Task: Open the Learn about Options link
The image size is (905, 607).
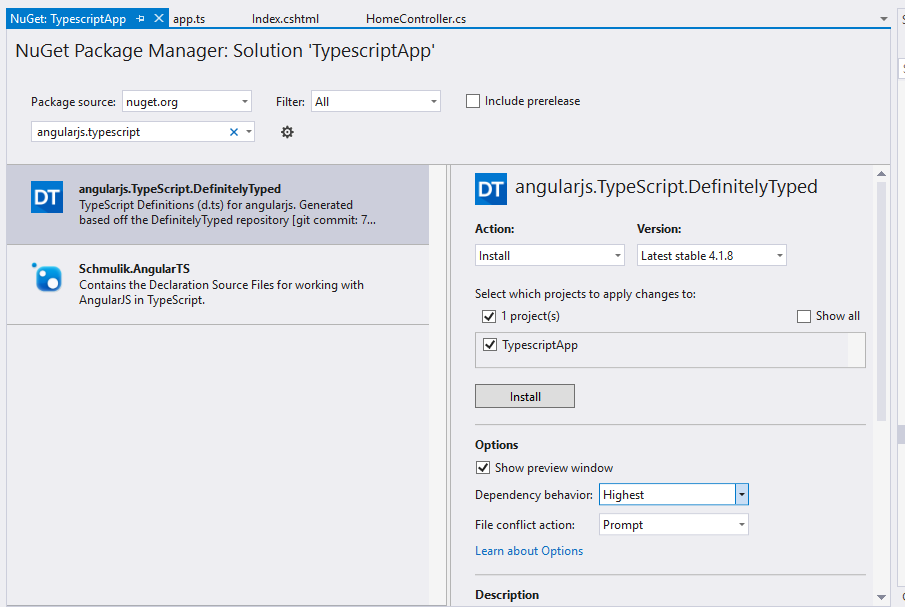Action: 529,551
